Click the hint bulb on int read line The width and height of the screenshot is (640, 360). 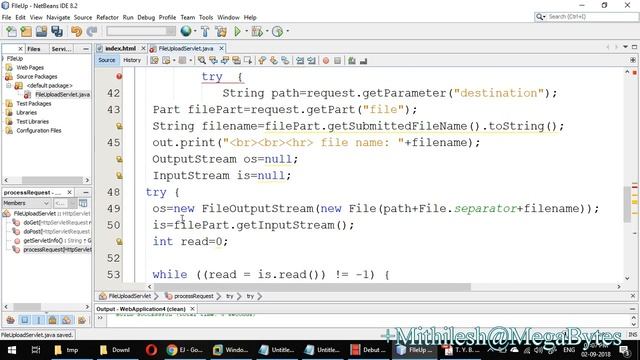[119, 242]
